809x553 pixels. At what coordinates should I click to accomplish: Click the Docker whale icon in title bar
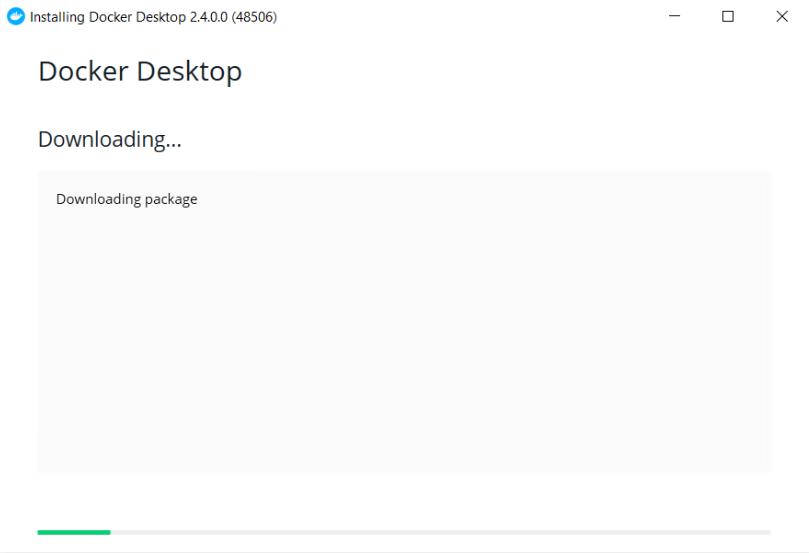pos(16,17)
